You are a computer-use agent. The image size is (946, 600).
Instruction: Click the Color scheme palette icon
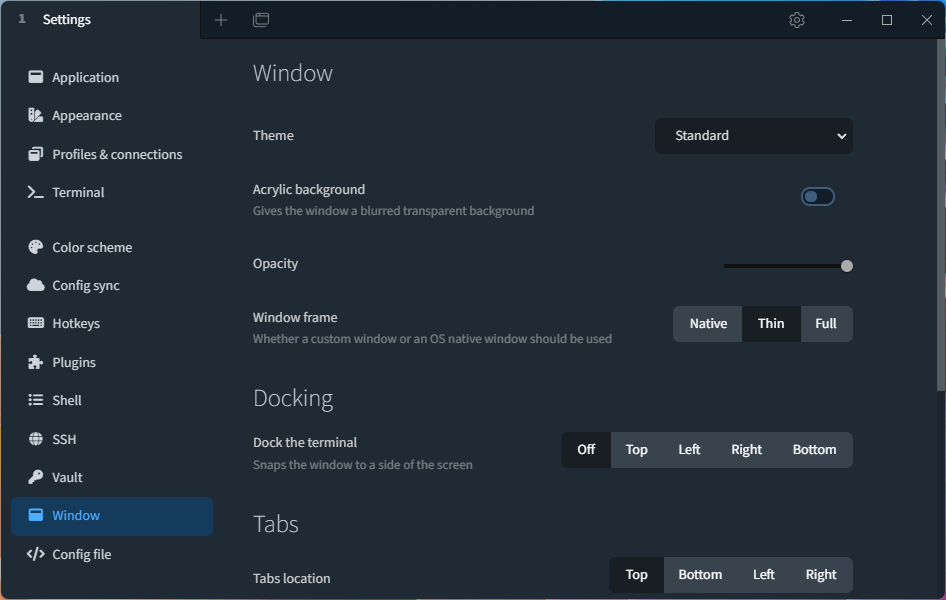point(36,247)
